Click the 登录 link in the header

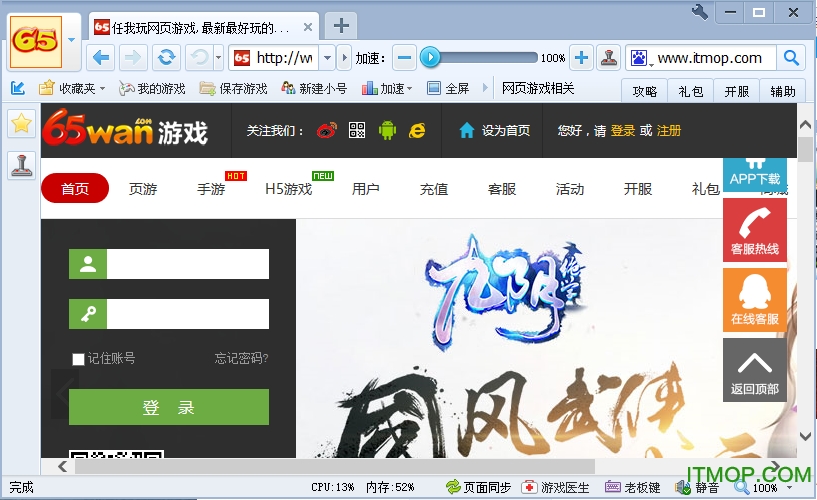[623, 130]
